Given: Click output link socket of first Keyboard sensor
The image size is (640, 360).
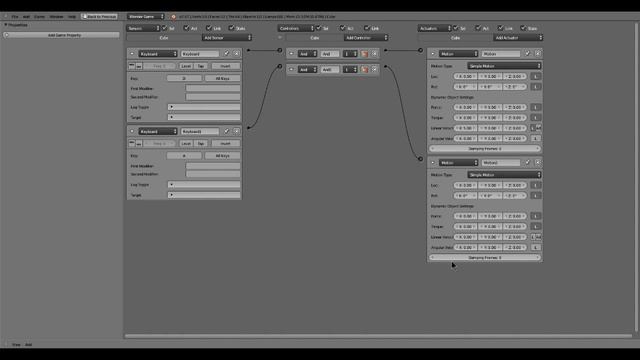Looking at the screenshot, I should point(248,50).
